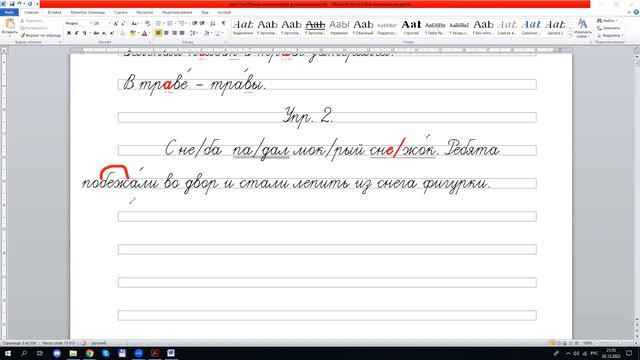Place the cursor in the word 'снежок'
The width and height of the screenshot is (640, 360).
(x=403, y=150)
